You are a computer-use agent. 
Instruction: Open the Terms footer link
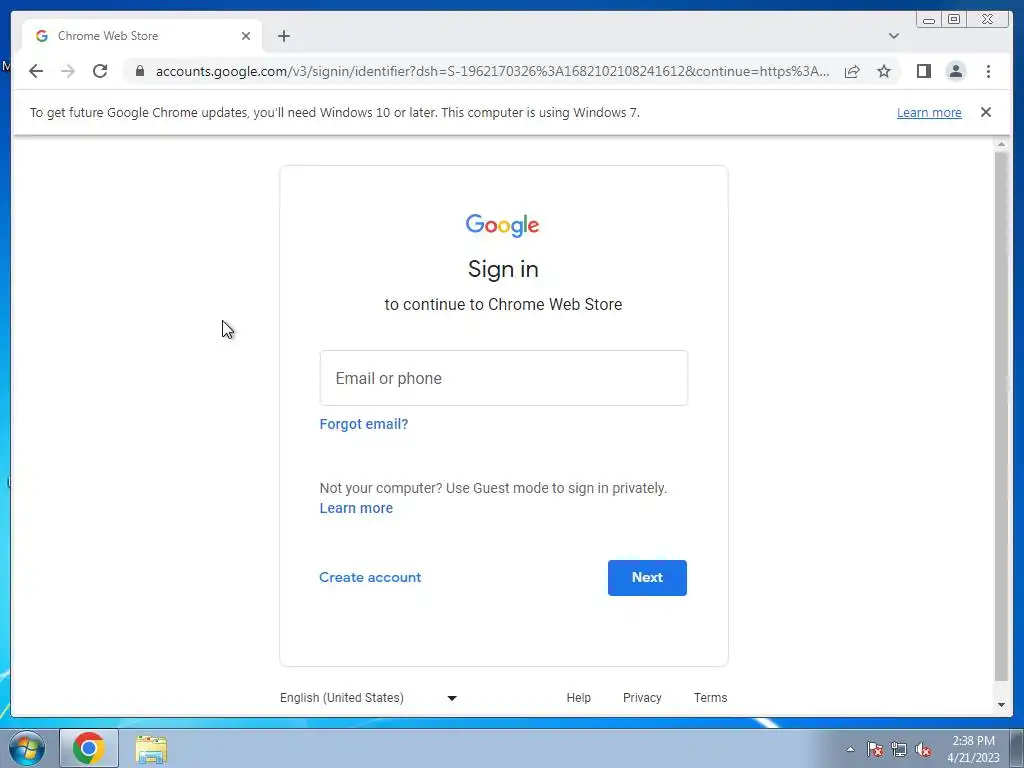point(711,697)
